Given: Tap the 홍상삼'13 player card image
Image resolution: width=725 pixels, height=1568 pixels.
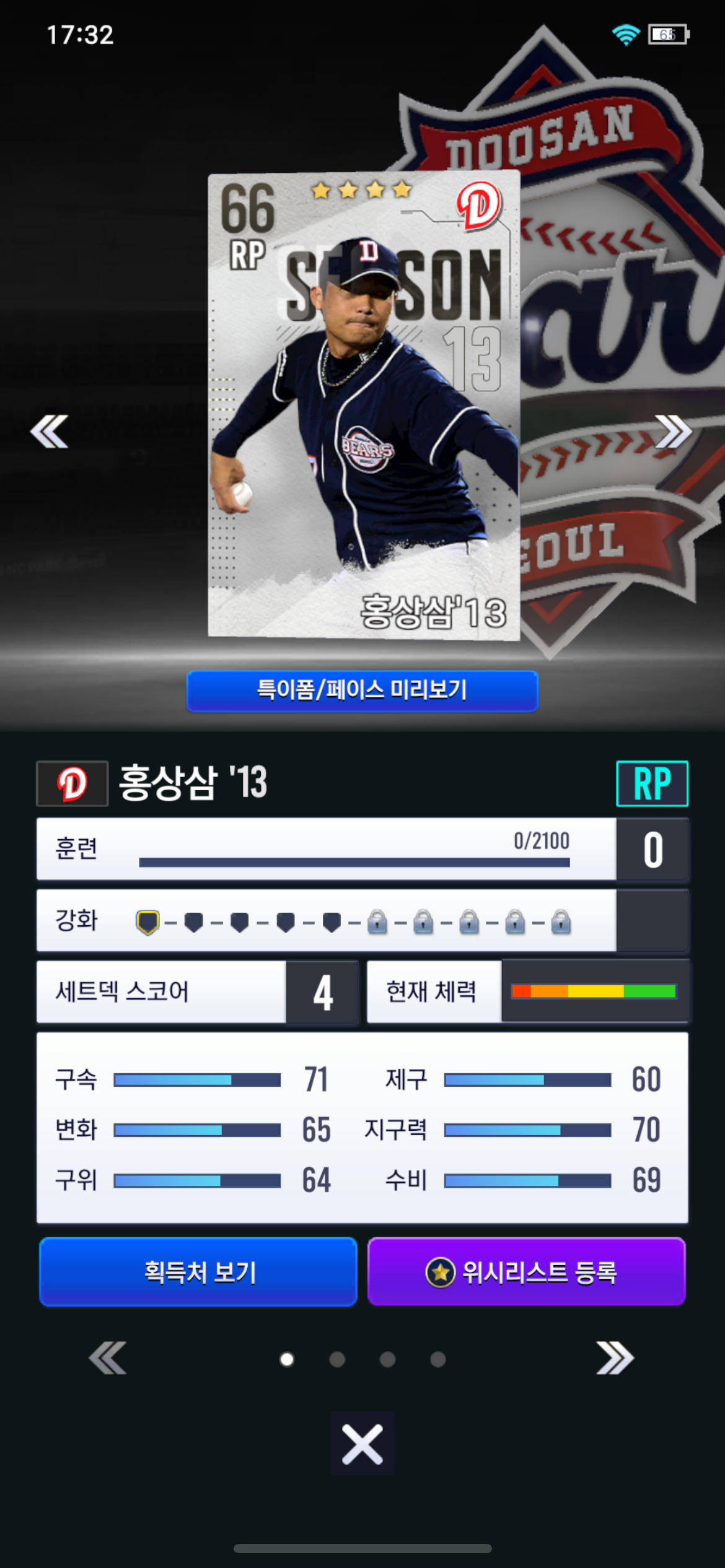Looking at the screenshot, I should tap(364, 406).
